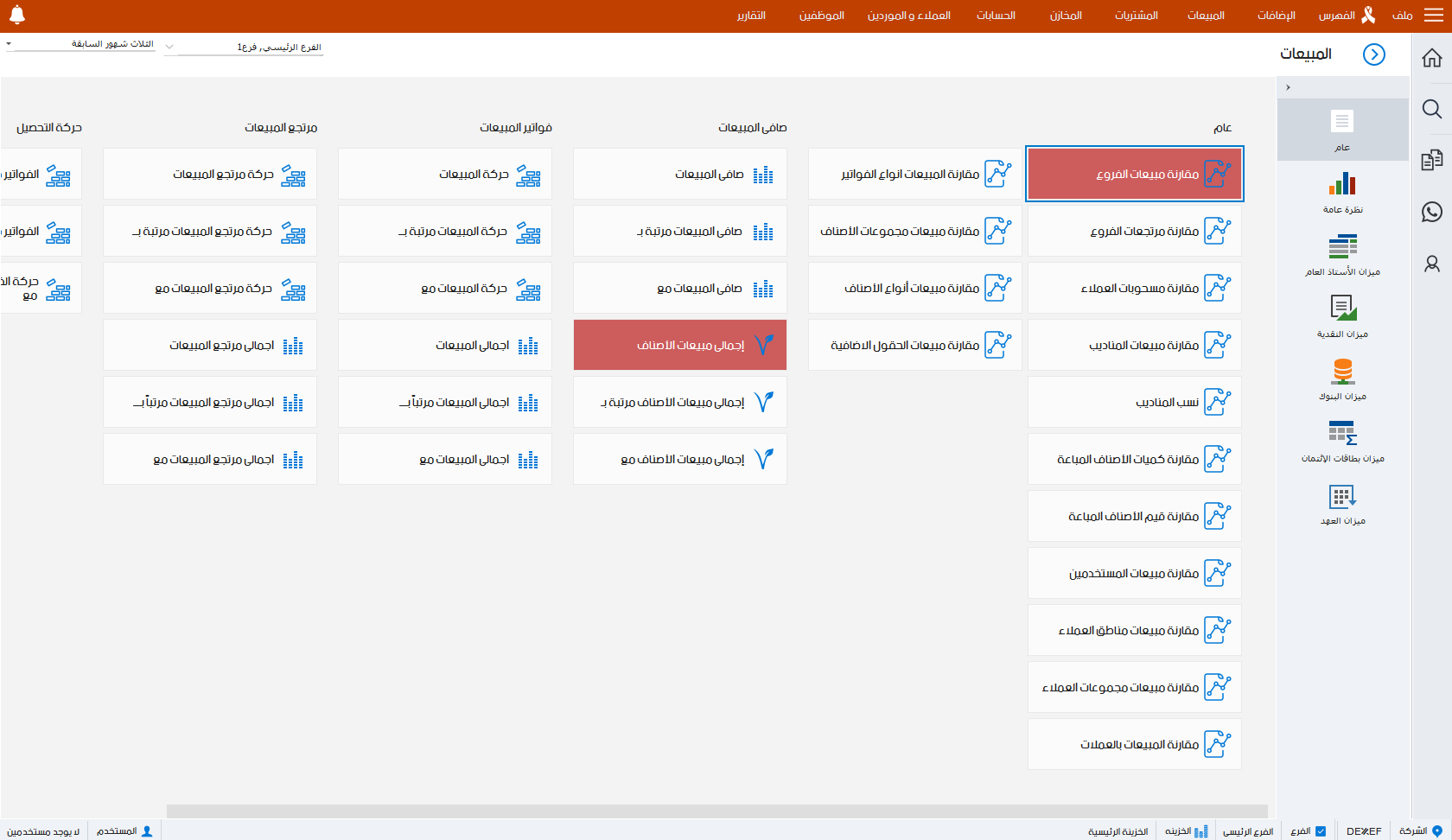Open the المبيعات menu in top bar
The image size is (1452, 840).
point(1205,16)
